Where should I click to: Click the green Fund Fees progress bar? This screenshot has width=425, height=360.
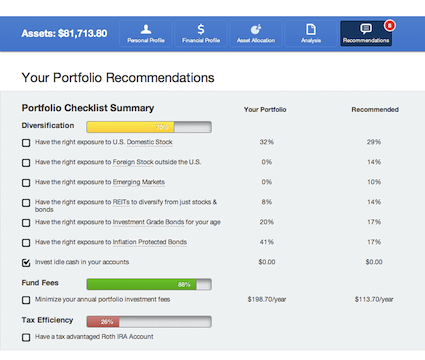coord(149,284)
